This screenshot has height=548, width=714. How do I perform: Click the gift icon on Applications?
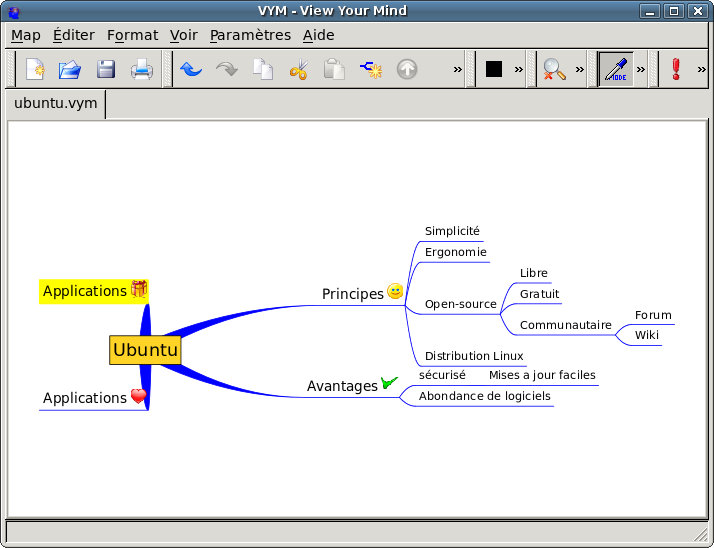139,289
